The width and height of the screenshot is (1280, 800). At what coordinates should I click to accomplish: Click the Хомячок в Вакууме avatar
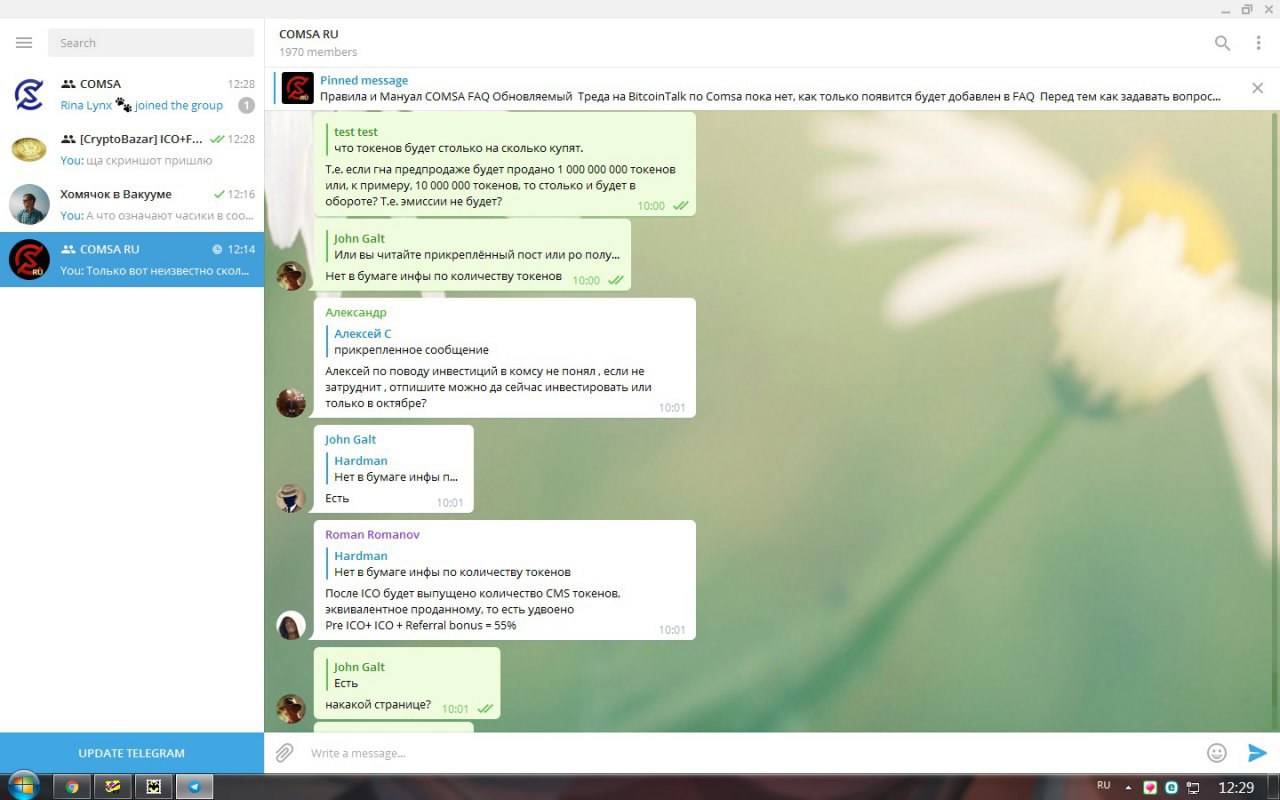(29, 204)
